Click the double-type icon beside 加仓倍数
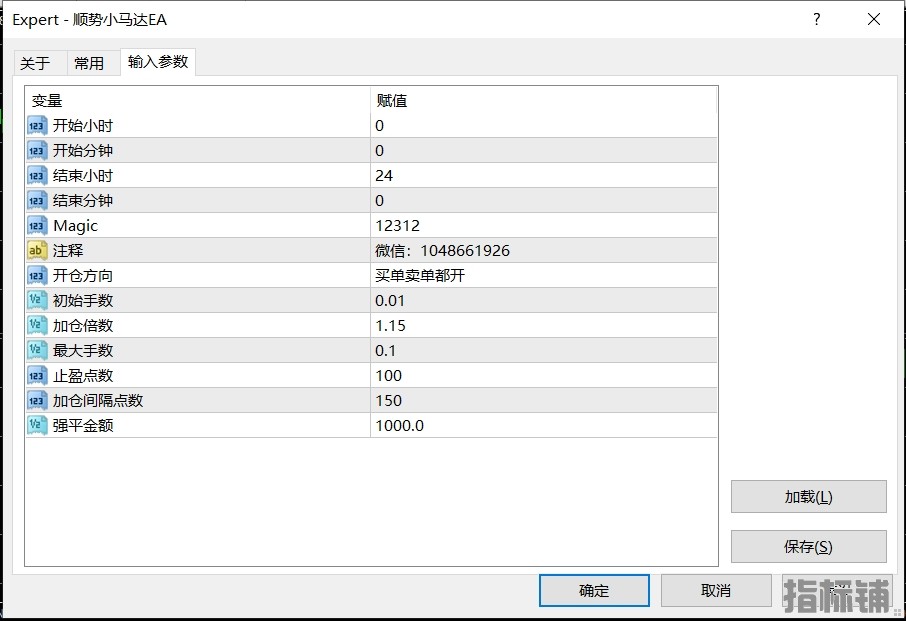The height and width of the screenshot is (621, 906). click(x=37, y=325)
